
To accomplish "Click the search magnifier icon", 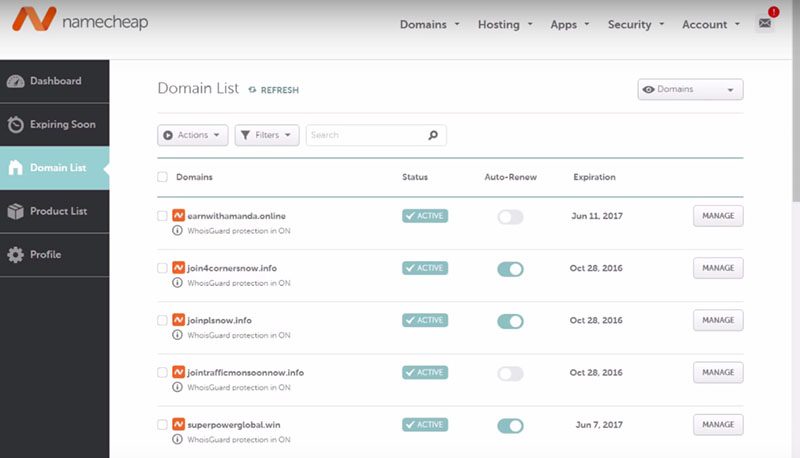I will pos(433,135).
